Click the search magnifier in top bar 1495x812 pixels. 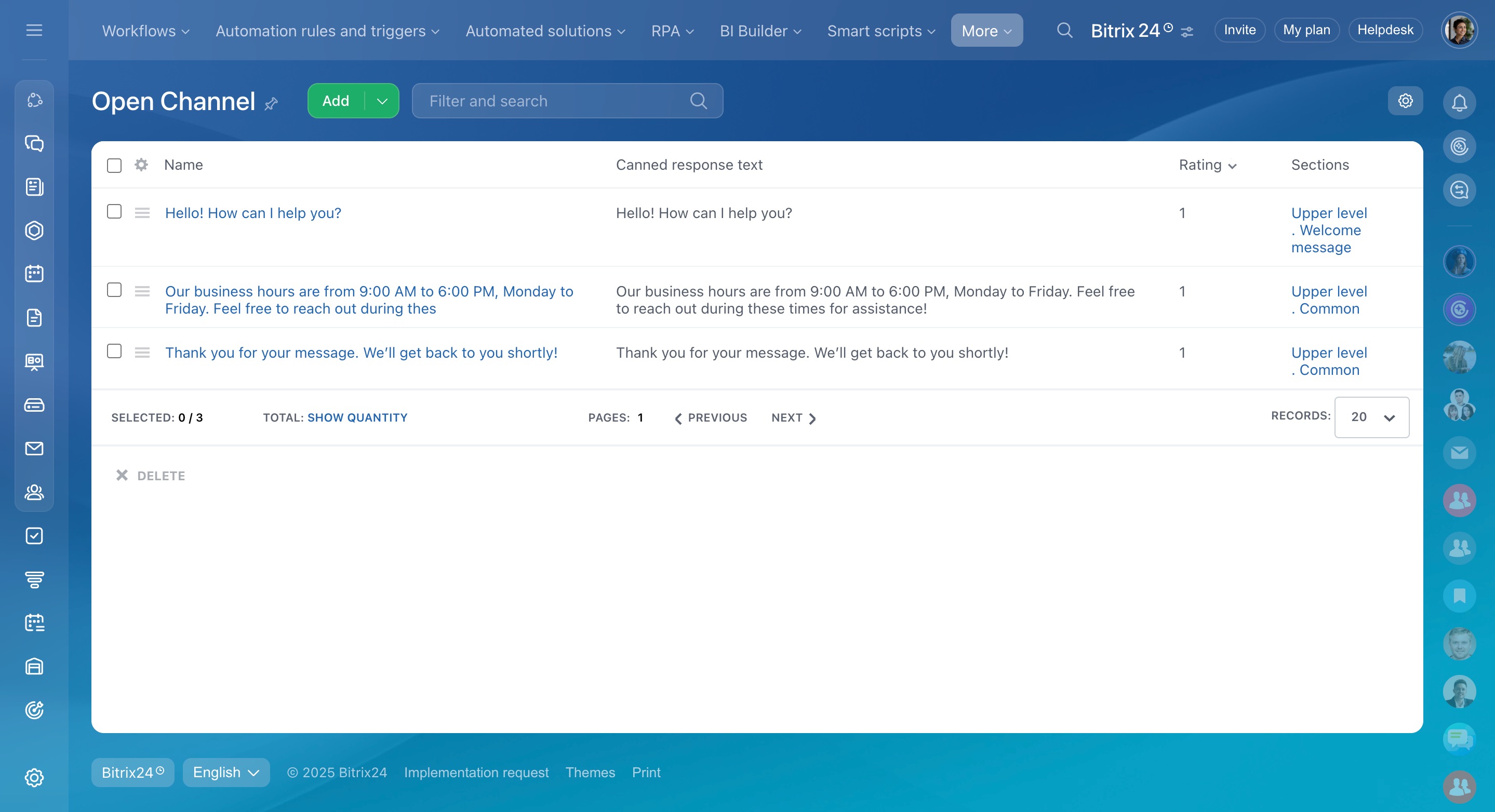point(1064,30)
